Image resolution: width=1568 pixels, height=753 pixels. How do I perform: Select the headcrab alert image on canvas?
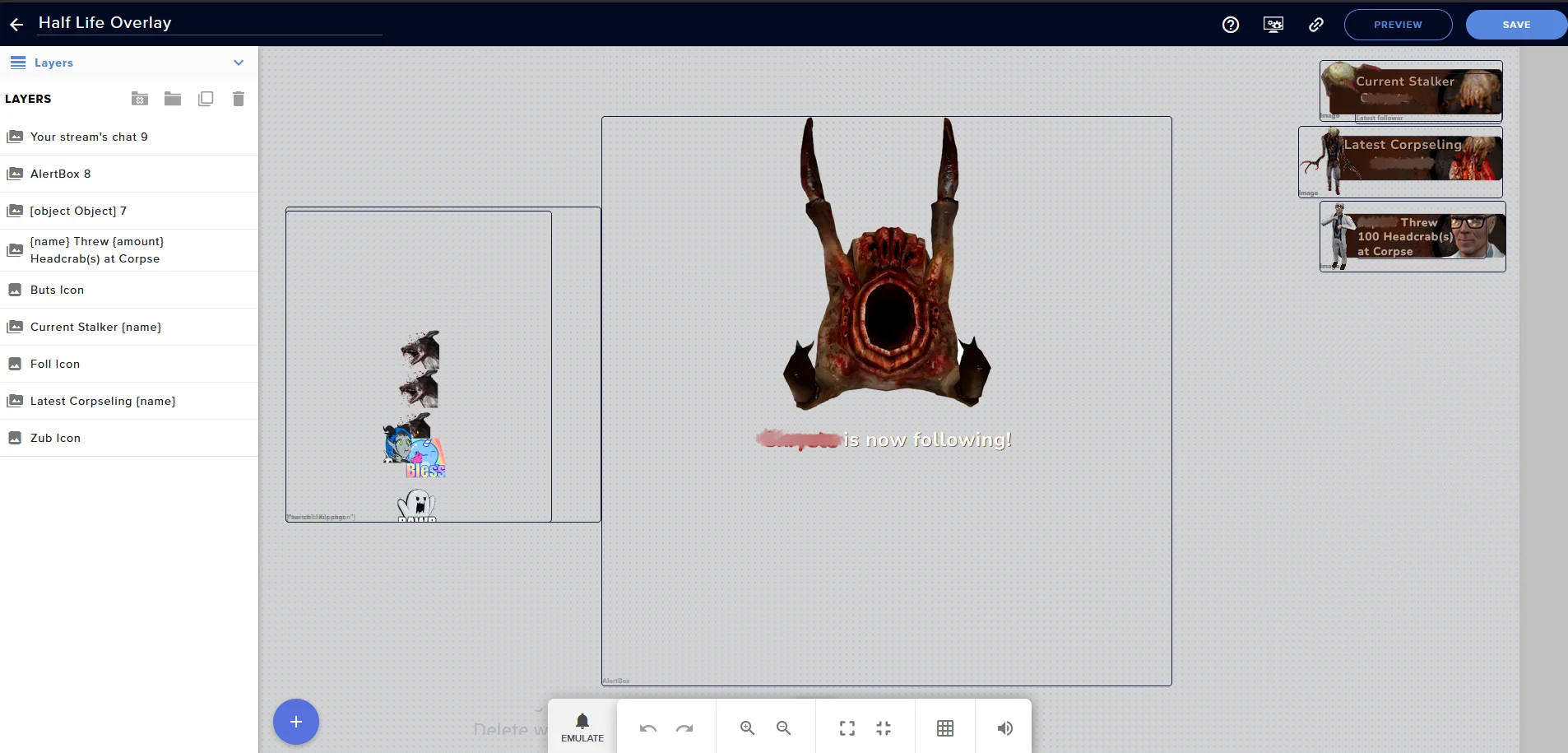point(887,263)
